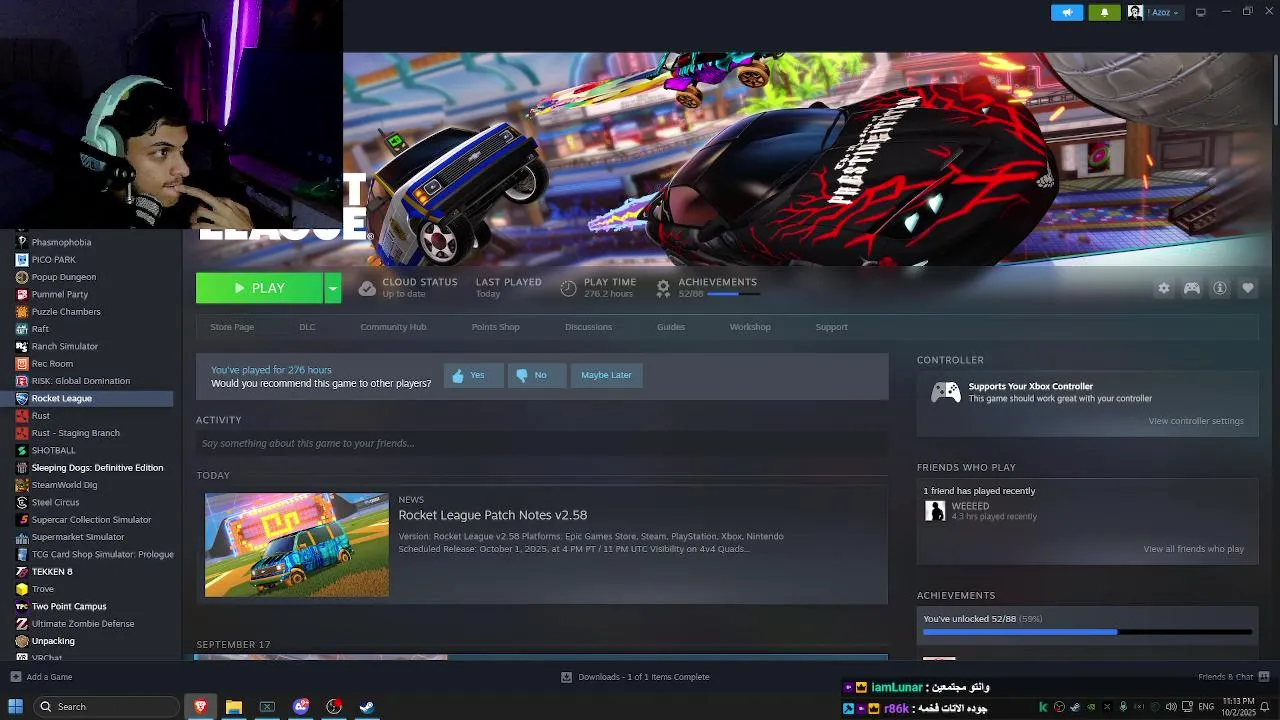
Task: Click the SteamWorld Dig game icon
Action: pyautogui.click(x=22, y=485)
